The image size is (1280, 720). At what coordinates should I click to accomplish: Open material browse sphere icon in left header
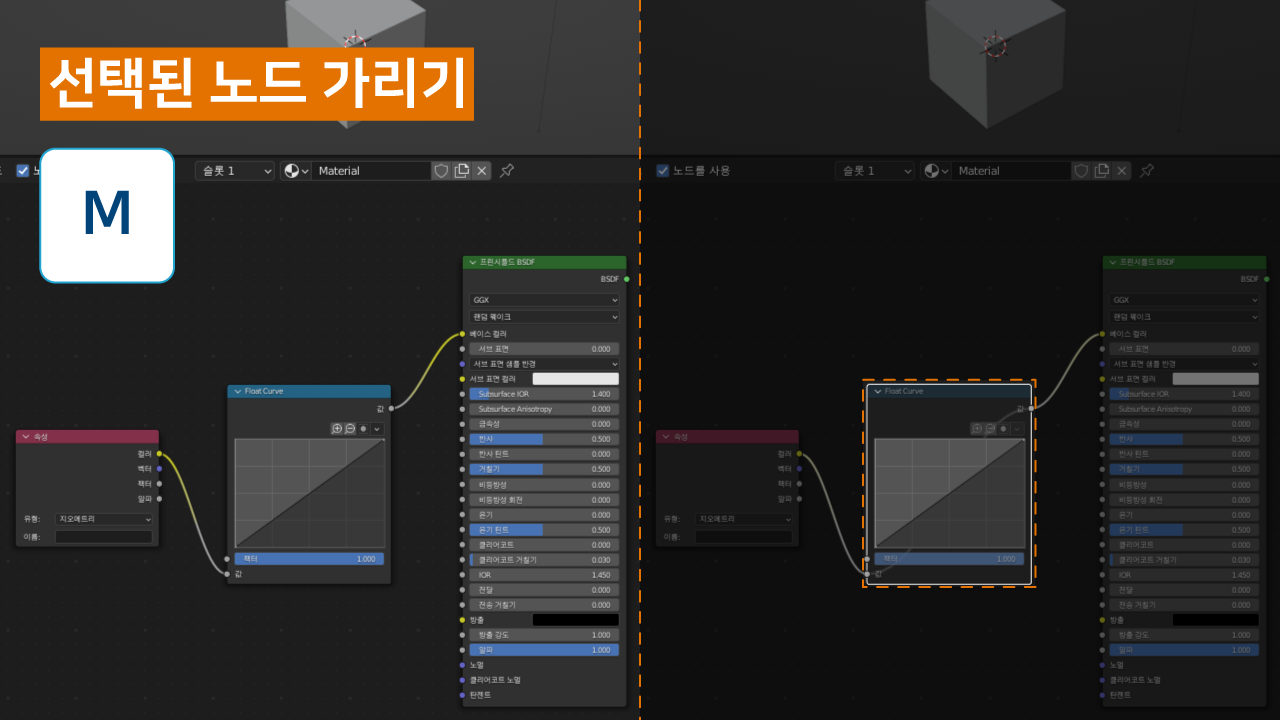coord(296,171)
